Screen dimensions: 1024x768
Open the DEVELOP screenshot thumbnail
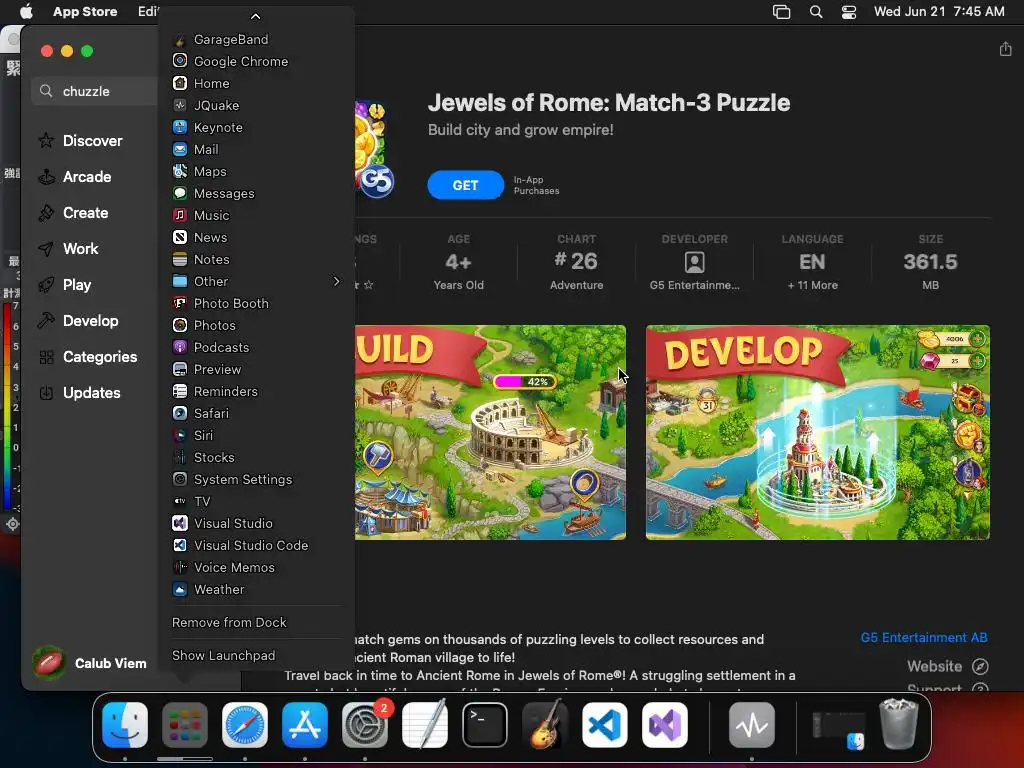[818, 432]
